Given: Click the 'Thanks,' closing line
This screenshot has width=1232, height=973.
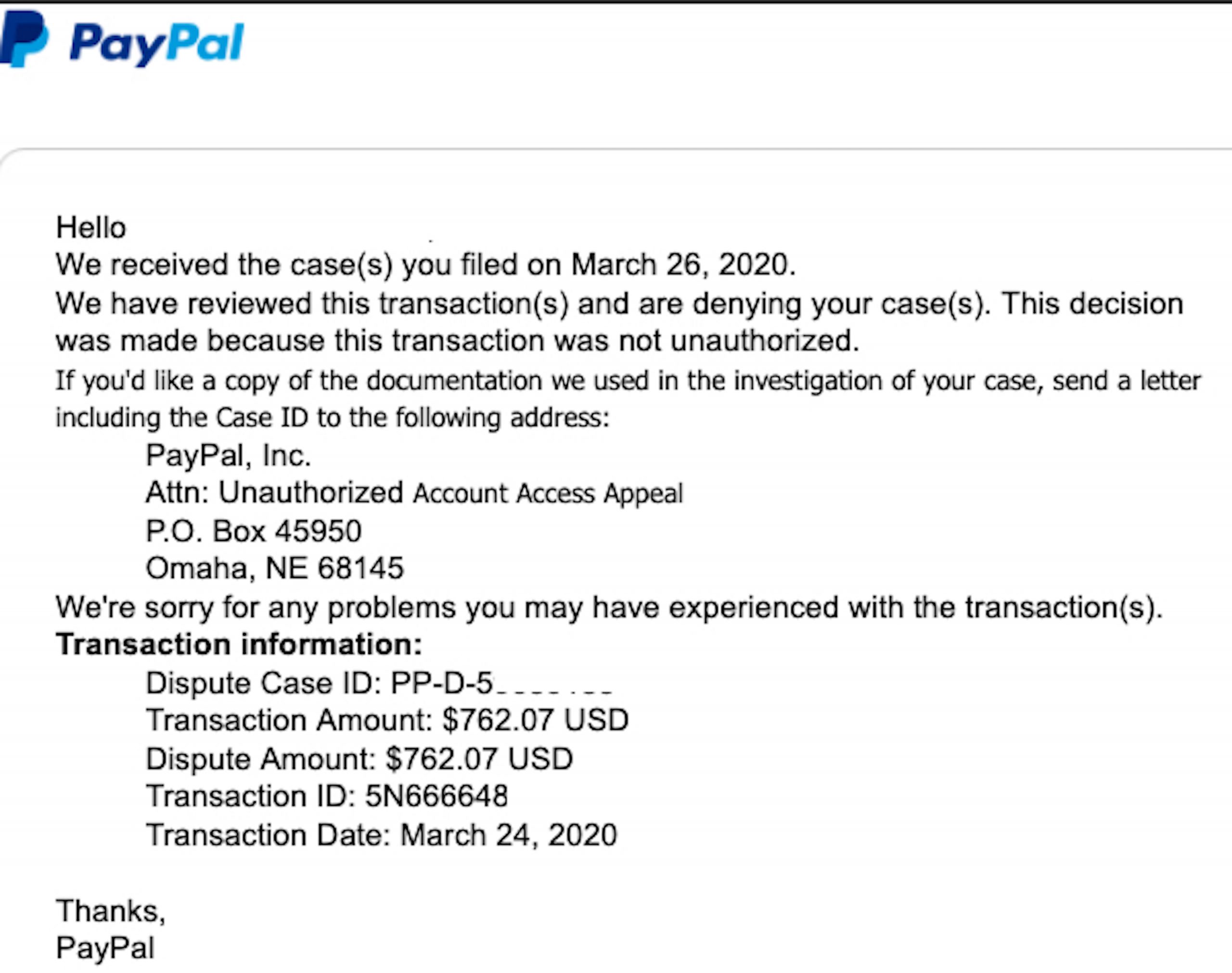Looking at the screenshot, I should pos(111,911).
